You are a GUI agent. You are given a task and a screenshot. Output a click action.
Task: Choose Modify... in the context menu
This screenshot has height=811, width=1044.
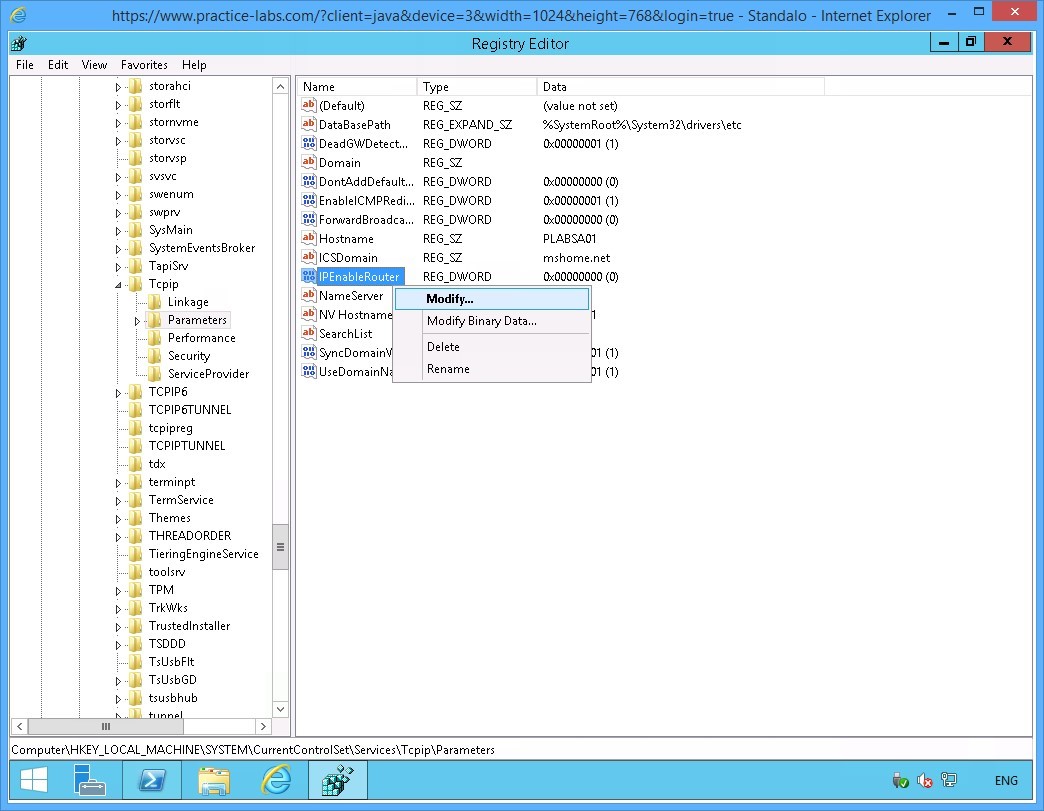point(449,299)
